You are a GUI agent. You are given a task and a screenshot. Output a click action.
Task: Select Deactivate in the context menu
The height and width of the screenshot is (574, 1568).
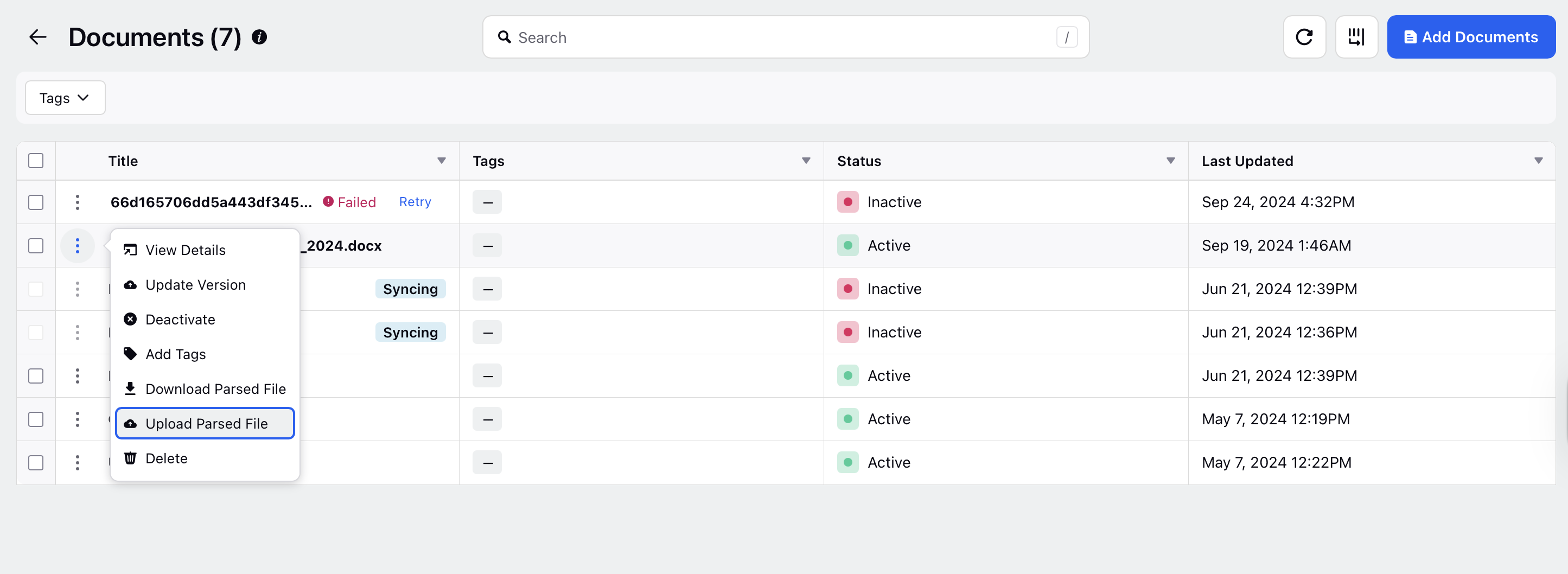(x=205, y=320)
